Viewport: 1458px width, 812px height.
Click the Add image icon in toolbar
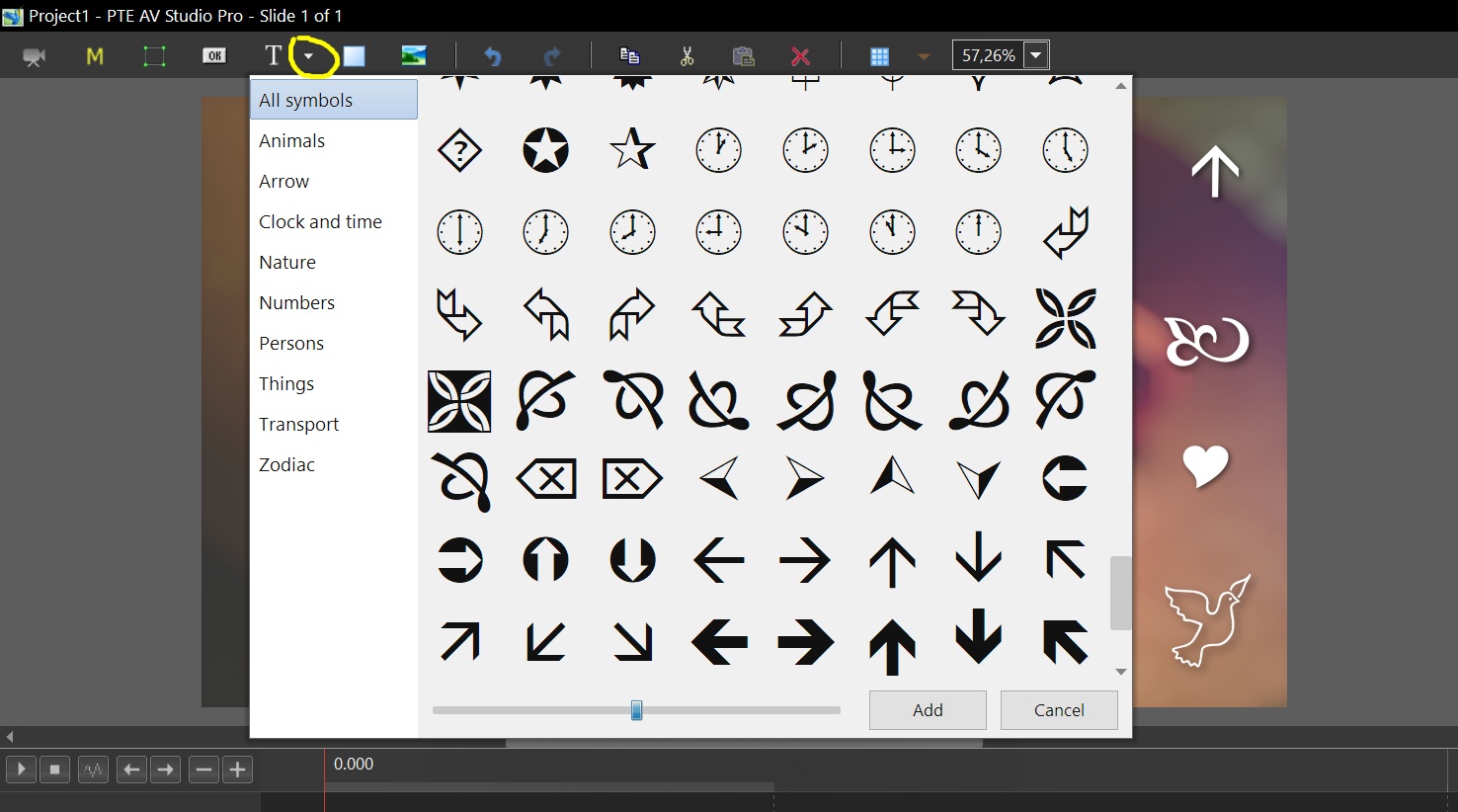(x=414, y=56)
